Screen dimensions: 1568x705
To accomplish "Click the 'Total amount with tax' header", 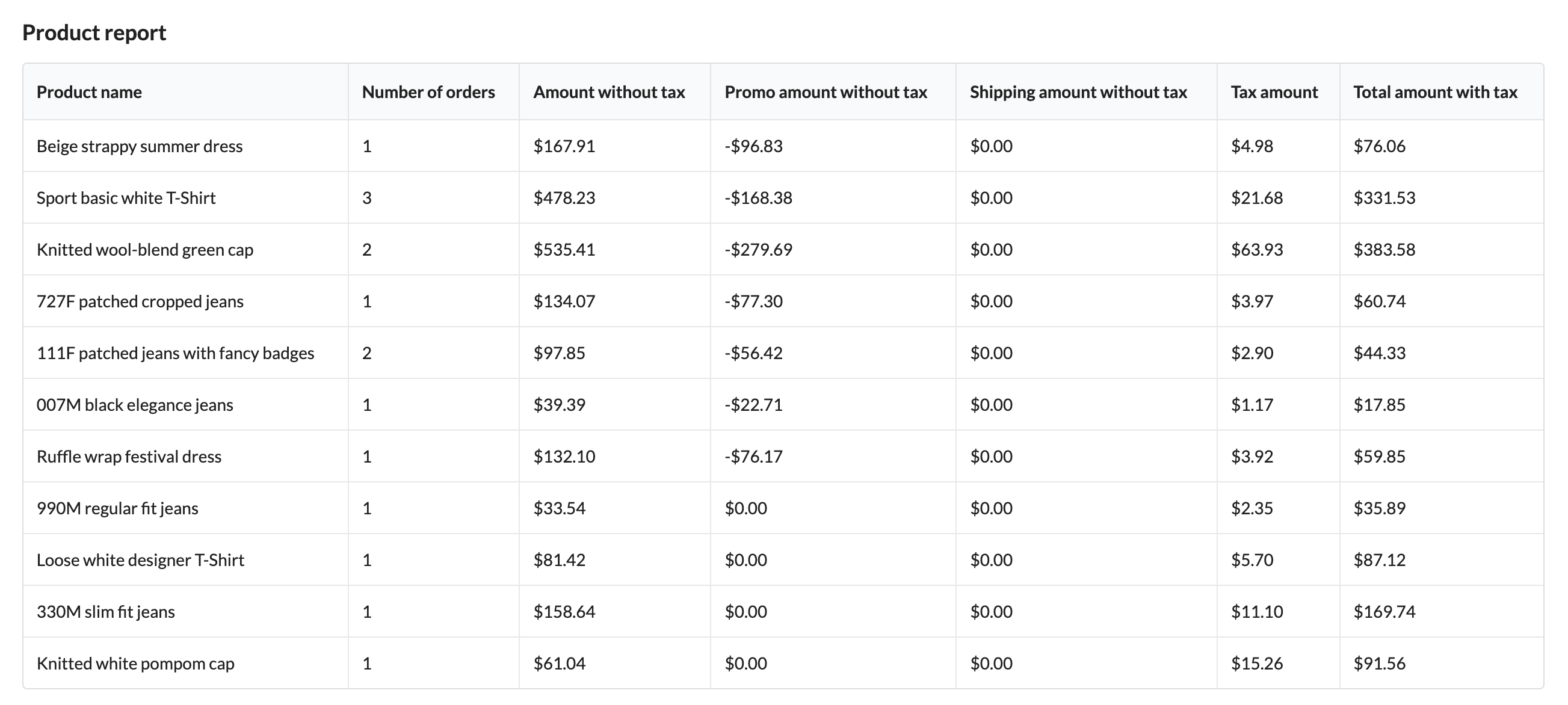I will pos(1435,92).
